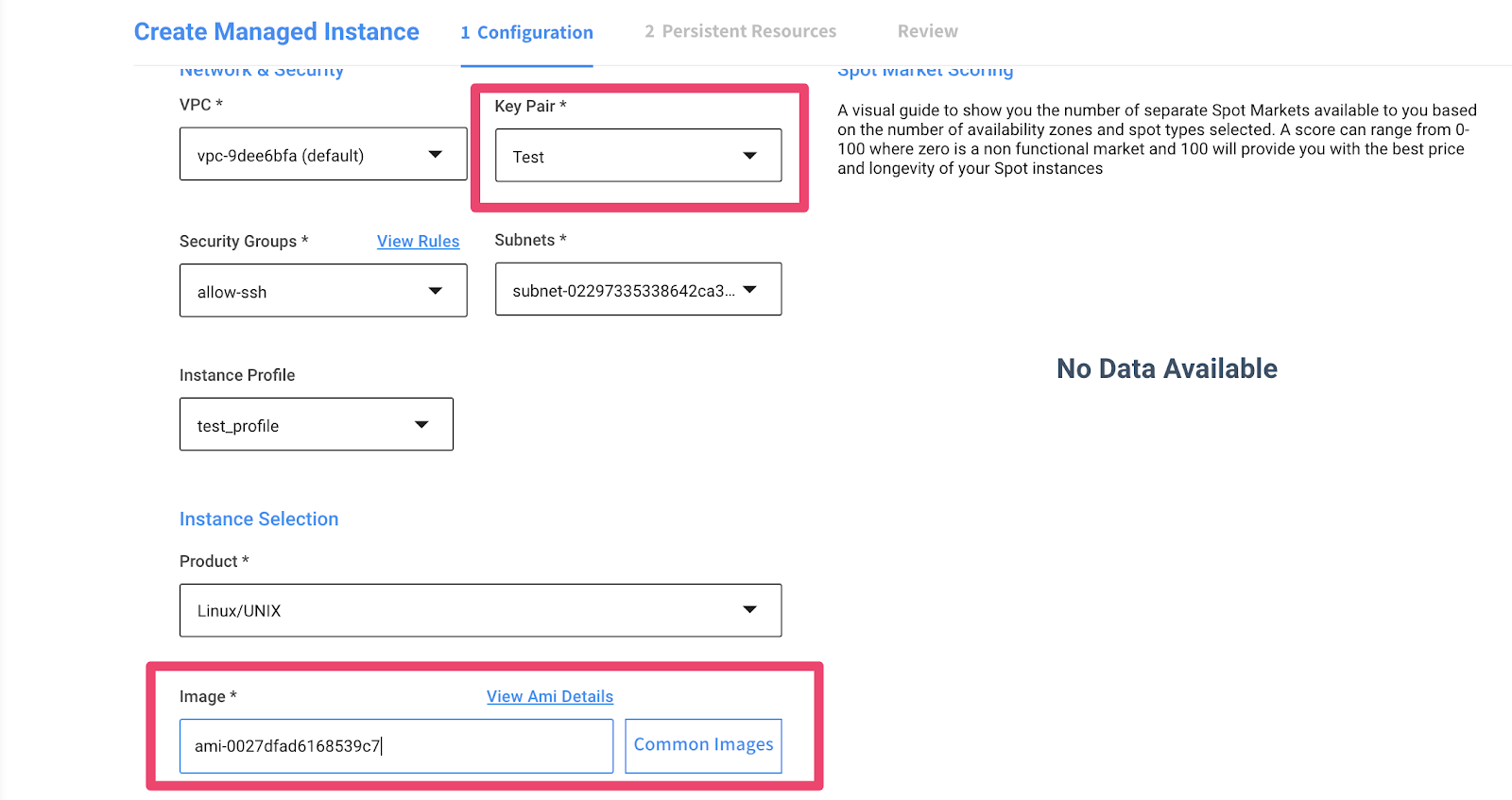Click the Product label
Viewport: 1512px width, 800px height.
coord(215,561)
